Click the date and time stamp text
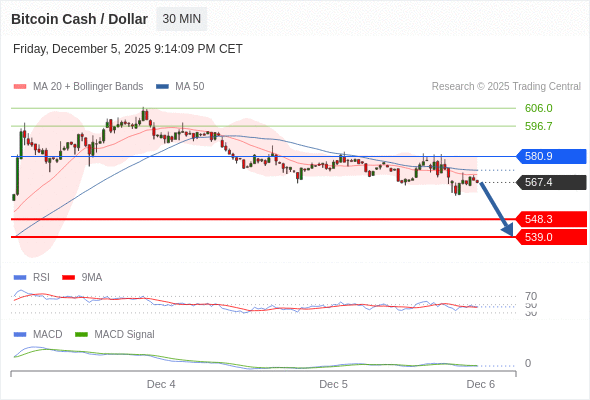This screenshot has height=400, width=590. pos(128,49)
